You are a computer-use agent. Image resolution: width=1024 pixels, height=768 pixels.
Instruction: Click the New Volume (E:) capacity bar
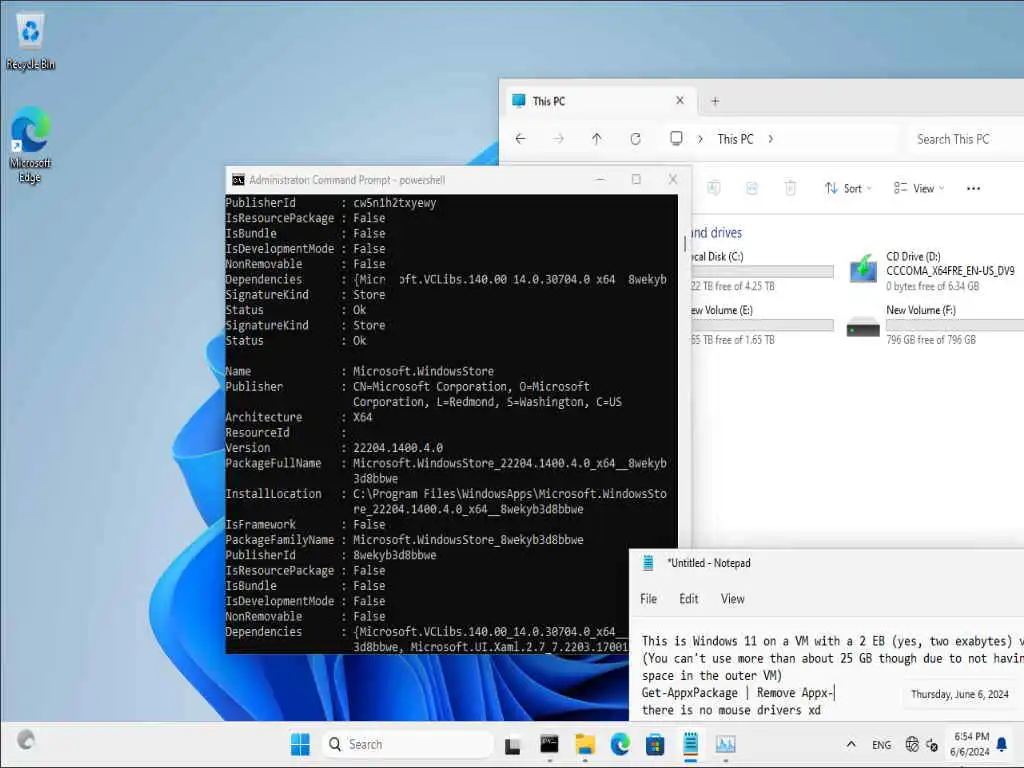click(762, 325)
